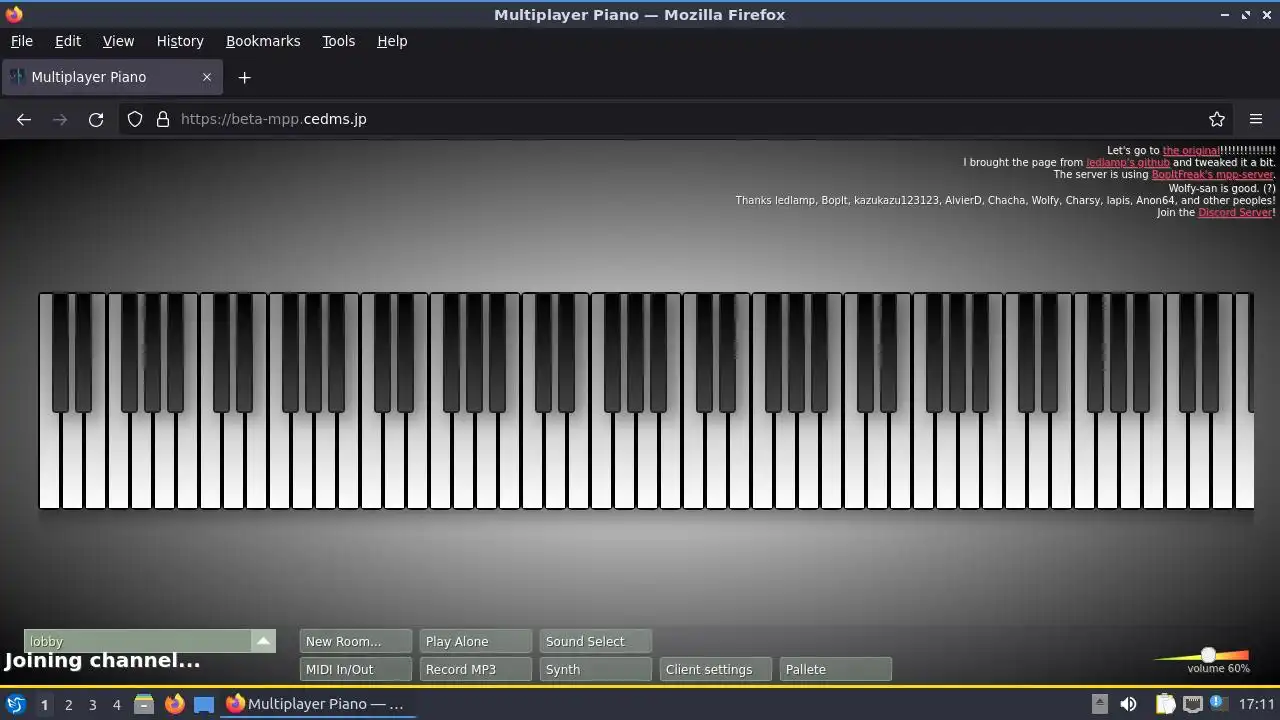Open Client settings
The width and height of the screenshot is (1280, 720).
[x=716, y=669]
